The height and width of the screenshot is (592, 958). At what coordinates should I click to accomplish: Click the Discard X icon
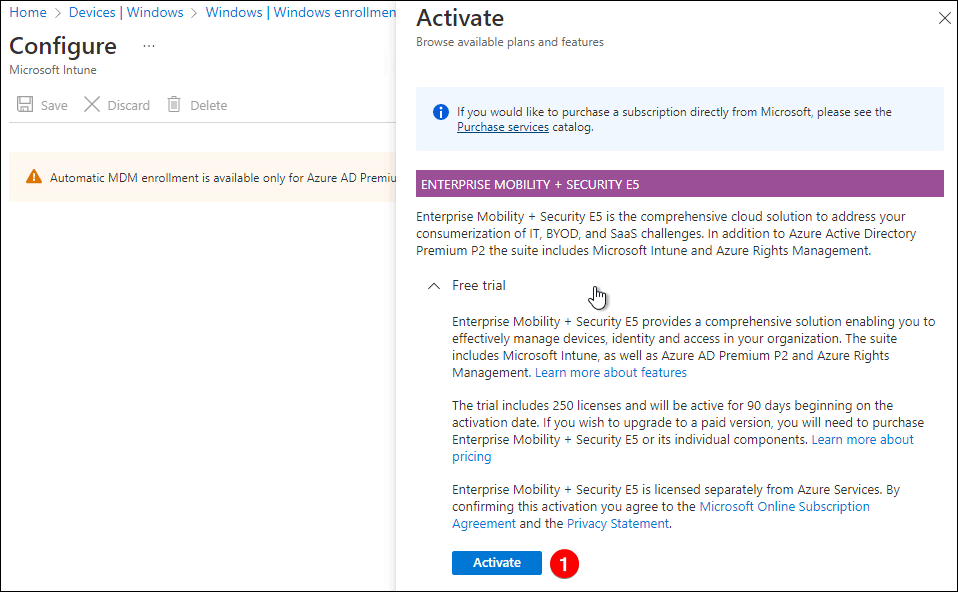pyautogui.click(x=92, y=104)
